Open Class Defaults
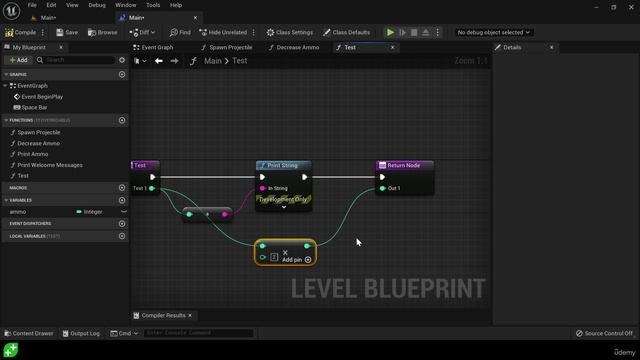 [x=347, y=32]
